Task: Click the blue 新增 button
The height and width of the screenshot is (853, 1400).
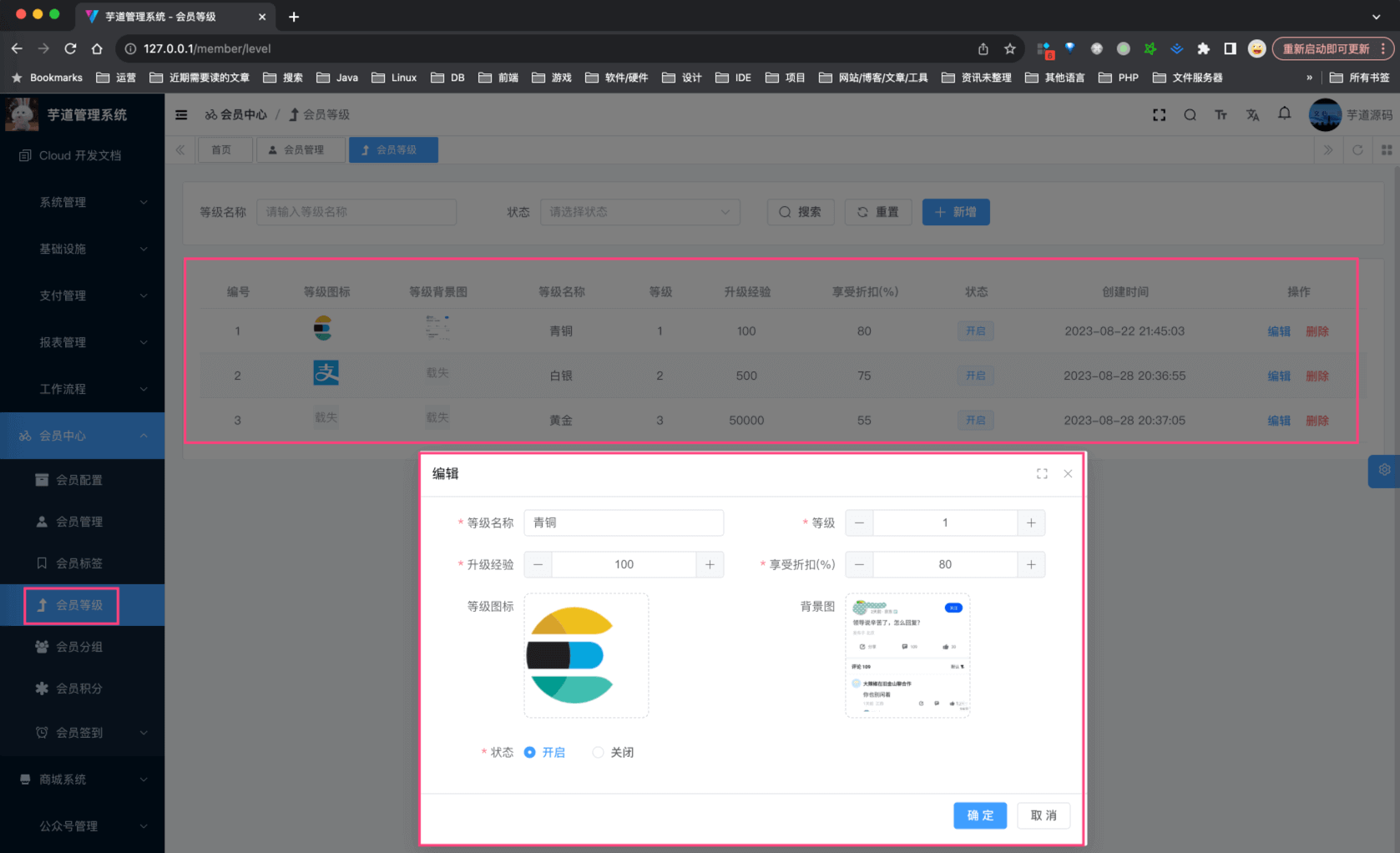Action: coord(955,212)
